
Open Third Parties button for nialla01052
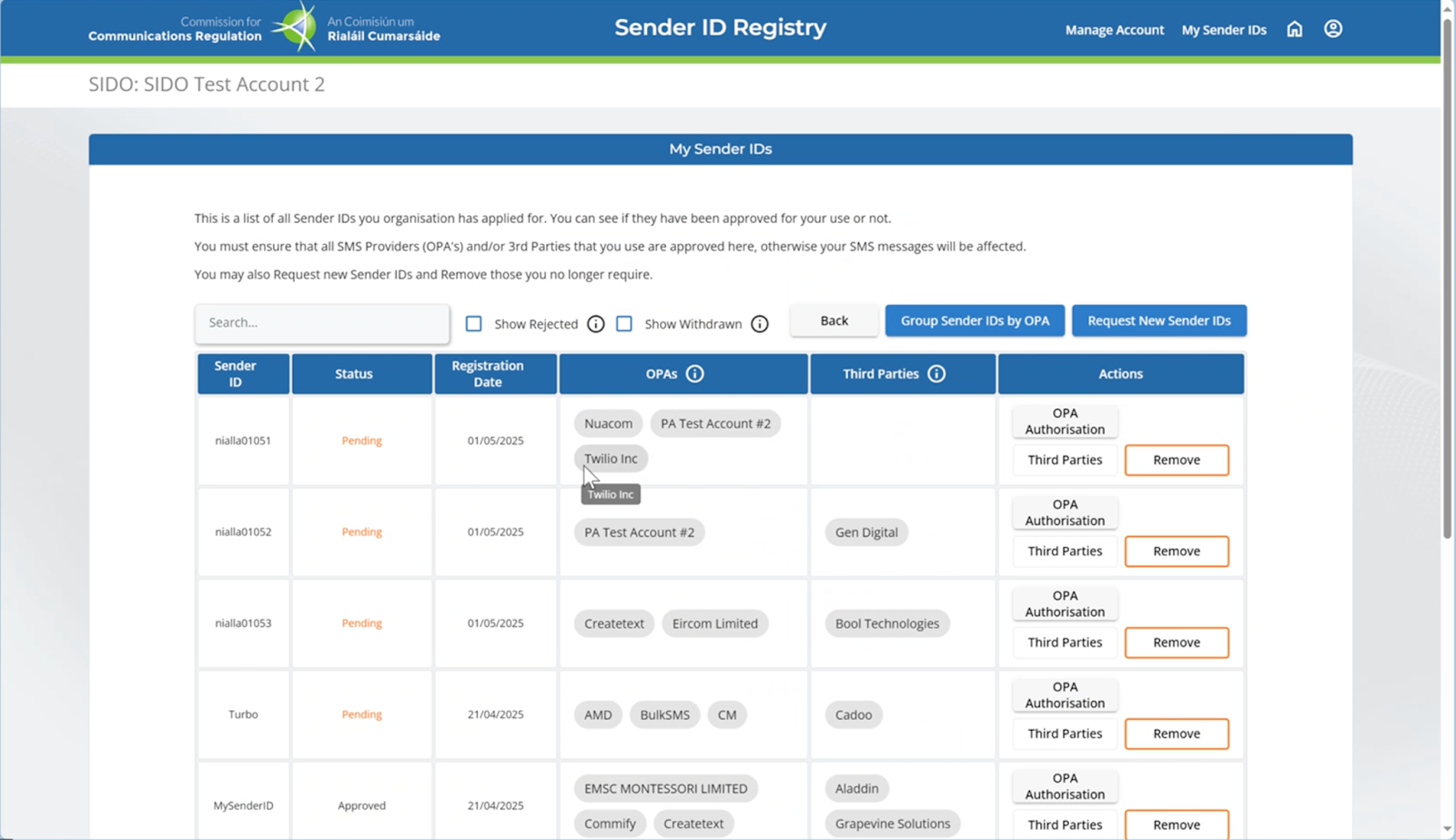(1065, 552)
